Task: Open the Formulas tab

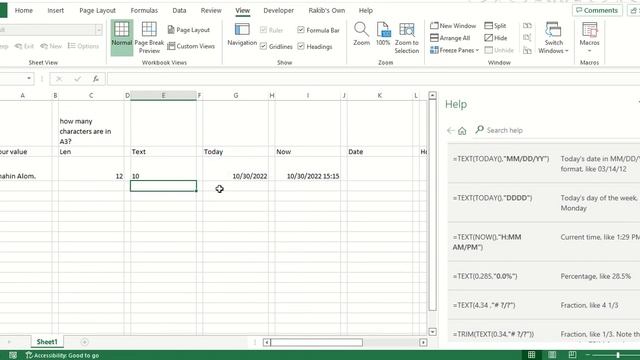Action: (x=144, y=10)
